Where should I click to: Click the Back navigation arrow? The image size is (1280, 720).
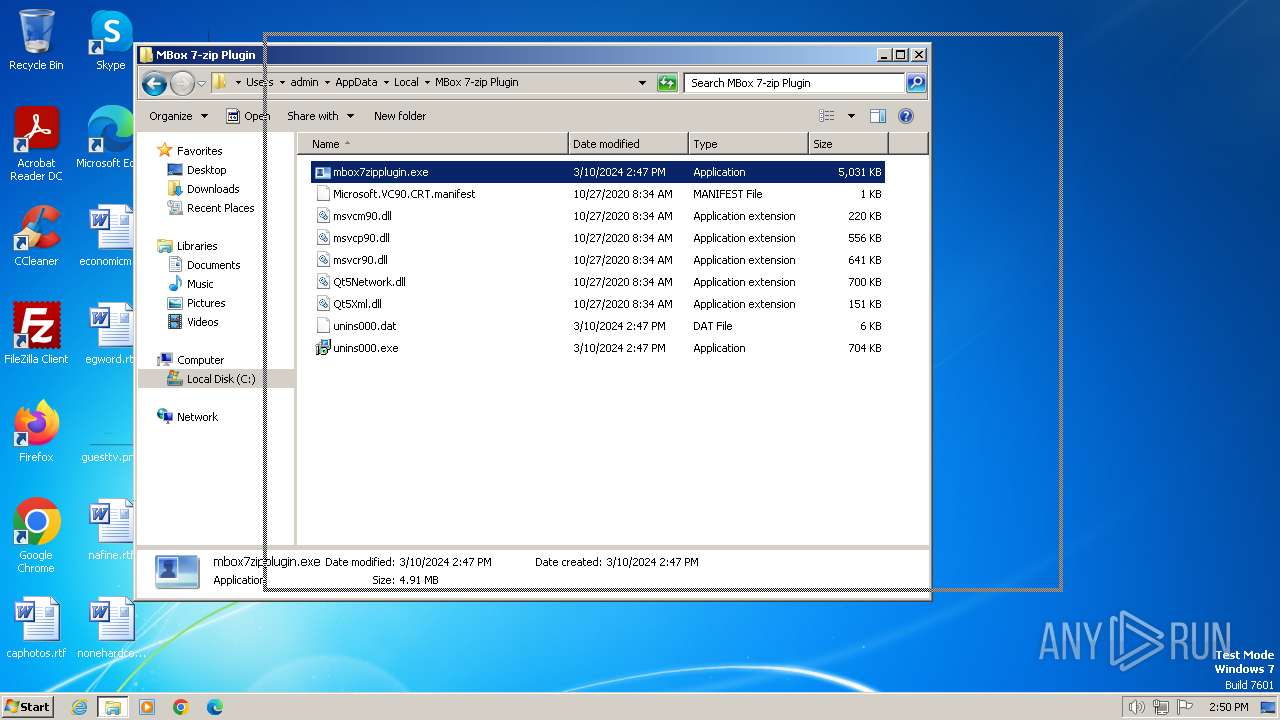click(154, 83)
